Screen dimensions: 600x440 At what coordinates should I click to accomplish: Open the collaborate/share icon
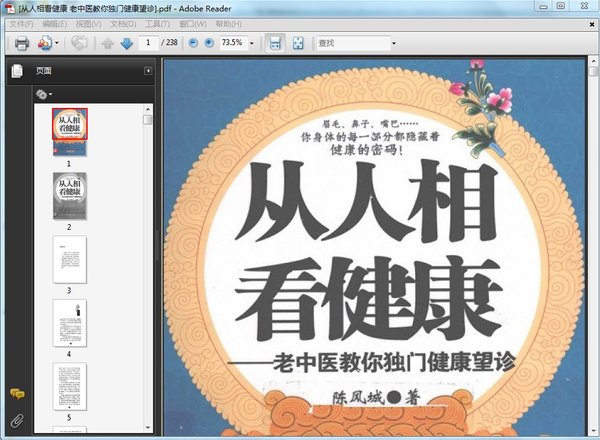point(45,43)
